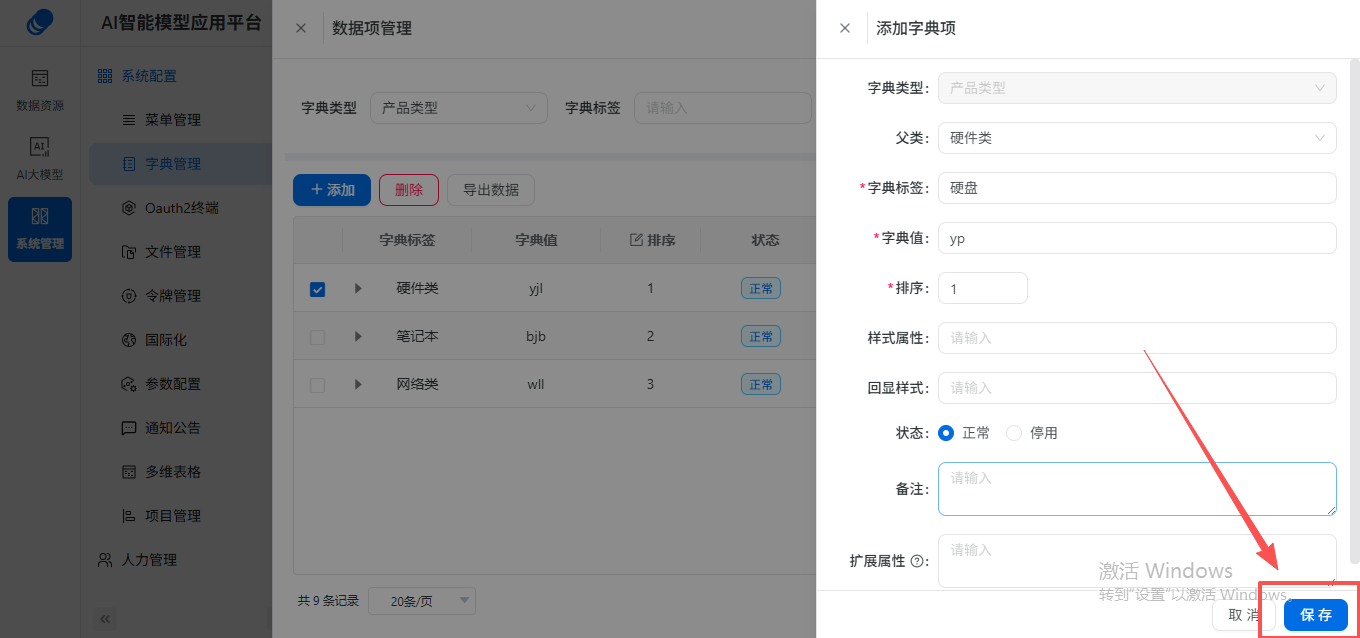Viewport: 1360px width, 638px height.
Task: Close the 数据项管理 panel
Action: point(301,28)
